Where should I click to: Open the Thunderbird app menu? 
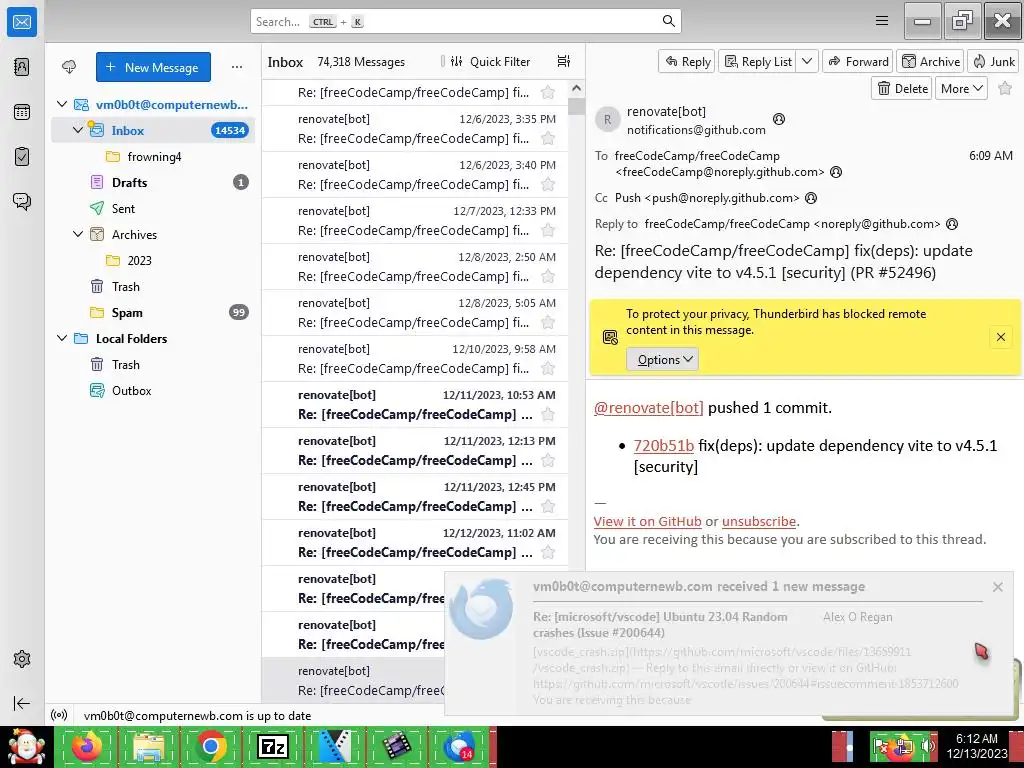(882, 21)
